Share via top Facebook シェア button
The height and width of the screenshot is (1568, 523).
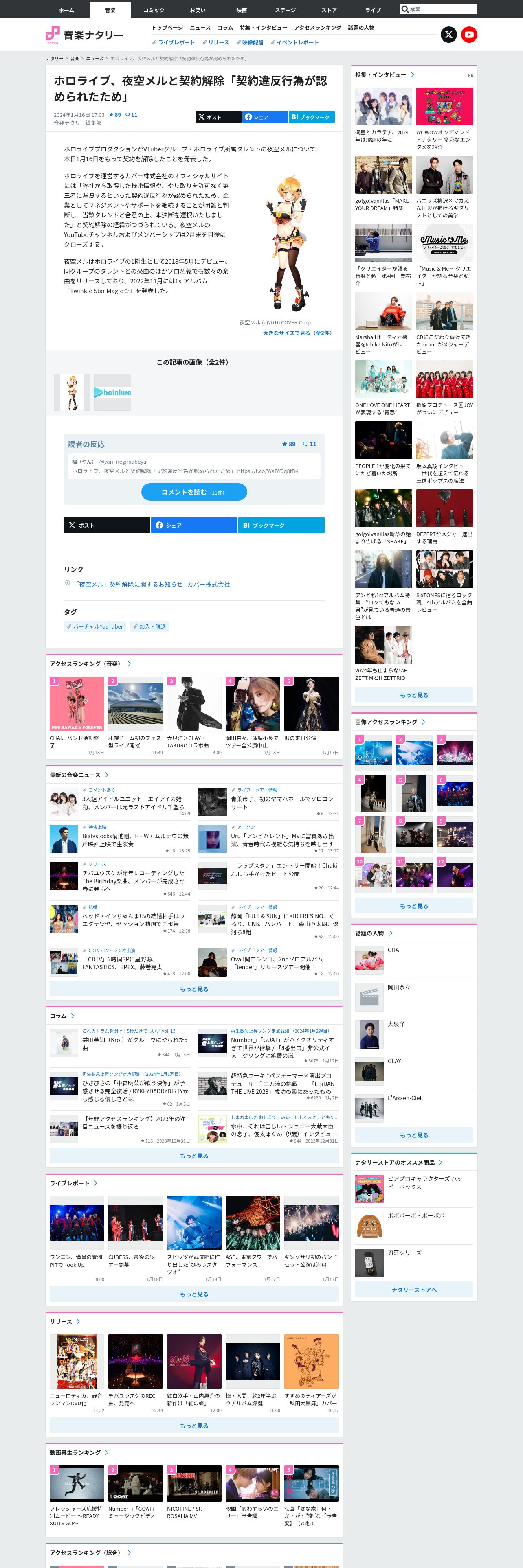265,117
